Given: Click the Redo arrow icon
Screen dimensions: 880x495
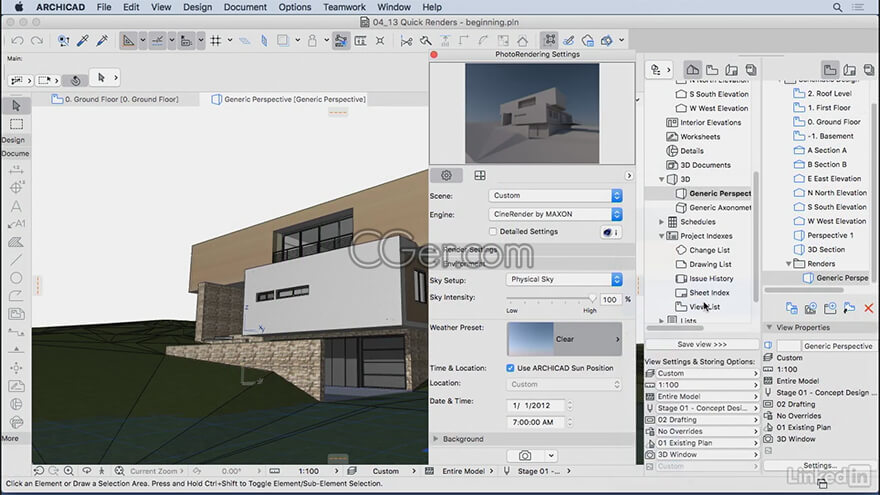Looking at the screenshot, I should 37,40.
